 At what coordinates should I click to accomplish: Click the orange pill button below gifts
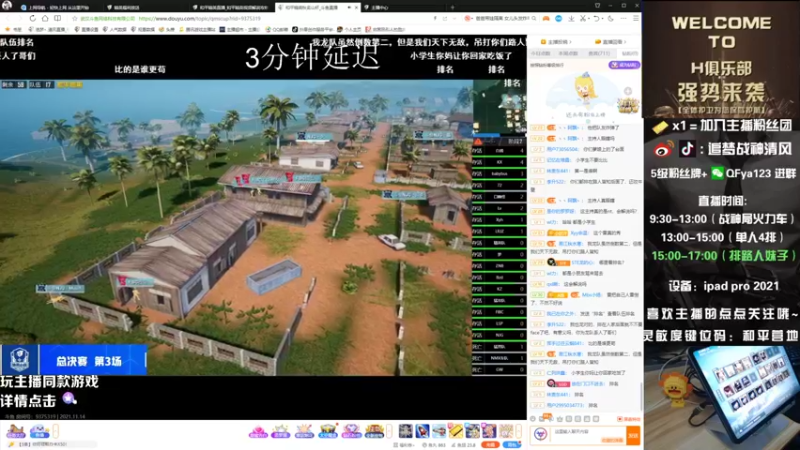(x=490, y=445)
